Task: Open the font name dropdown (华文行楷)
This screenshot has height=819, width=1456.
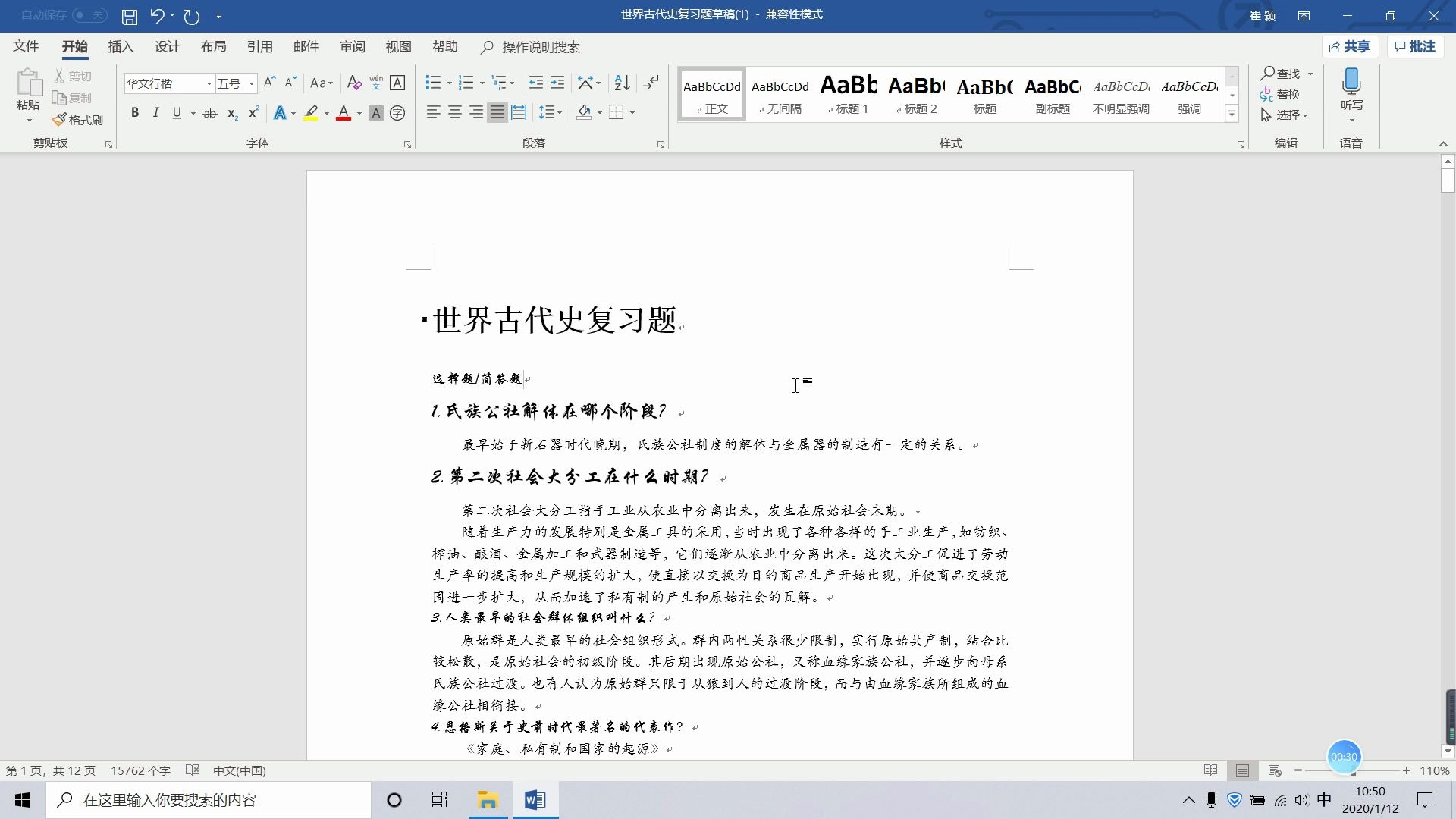Action: 209,83
